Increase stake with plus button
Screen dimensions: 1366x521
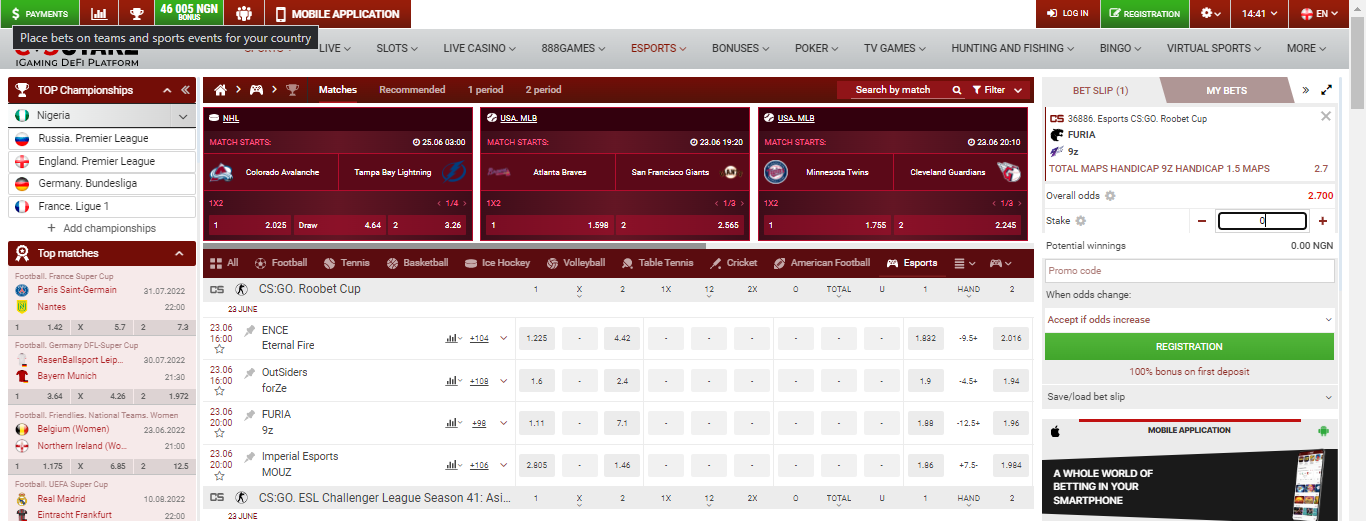click(1323, 221)
